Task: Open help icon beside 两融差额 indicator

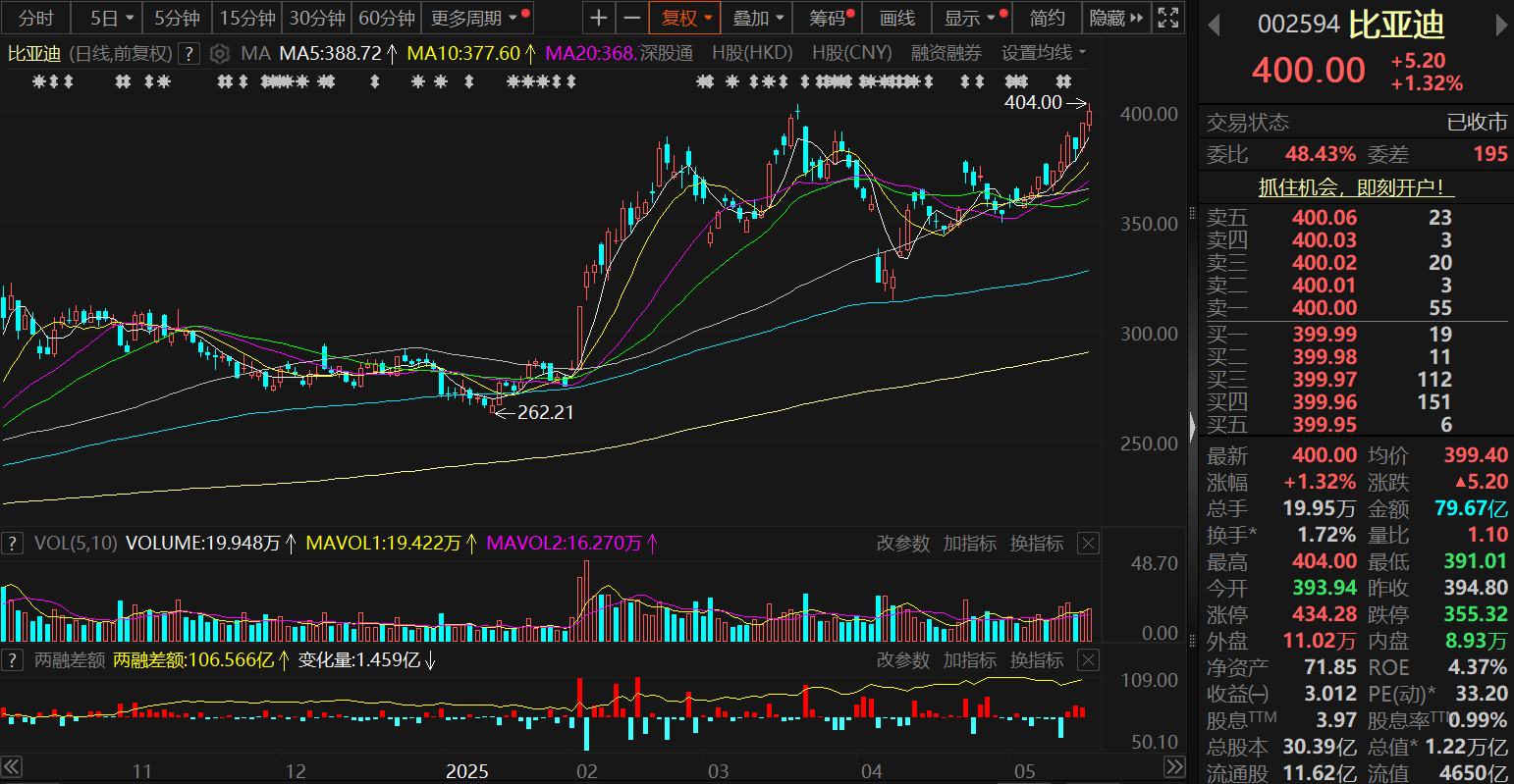Action: pyautogui.click(x=12, y=660)
